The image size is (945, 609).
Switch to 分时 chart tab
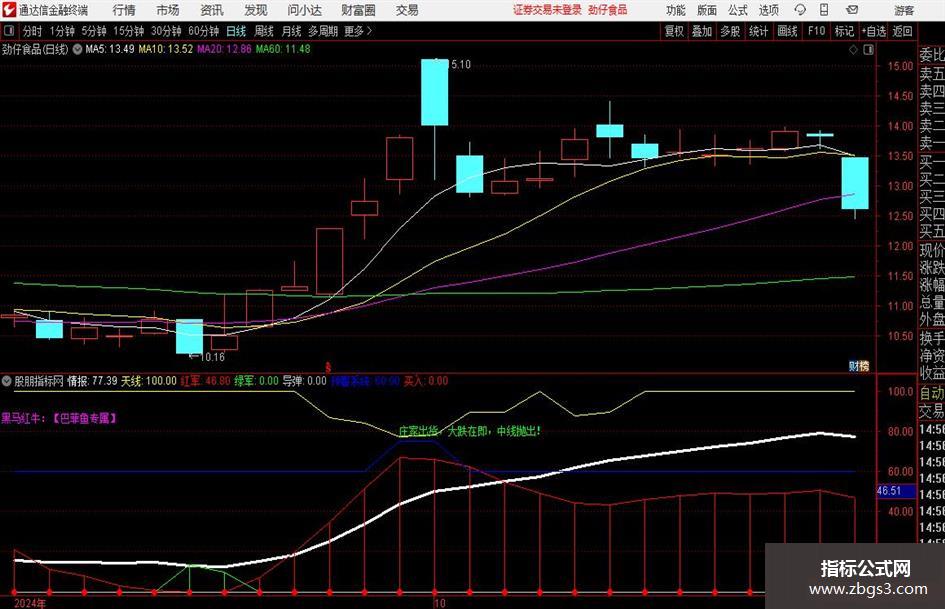33,31
